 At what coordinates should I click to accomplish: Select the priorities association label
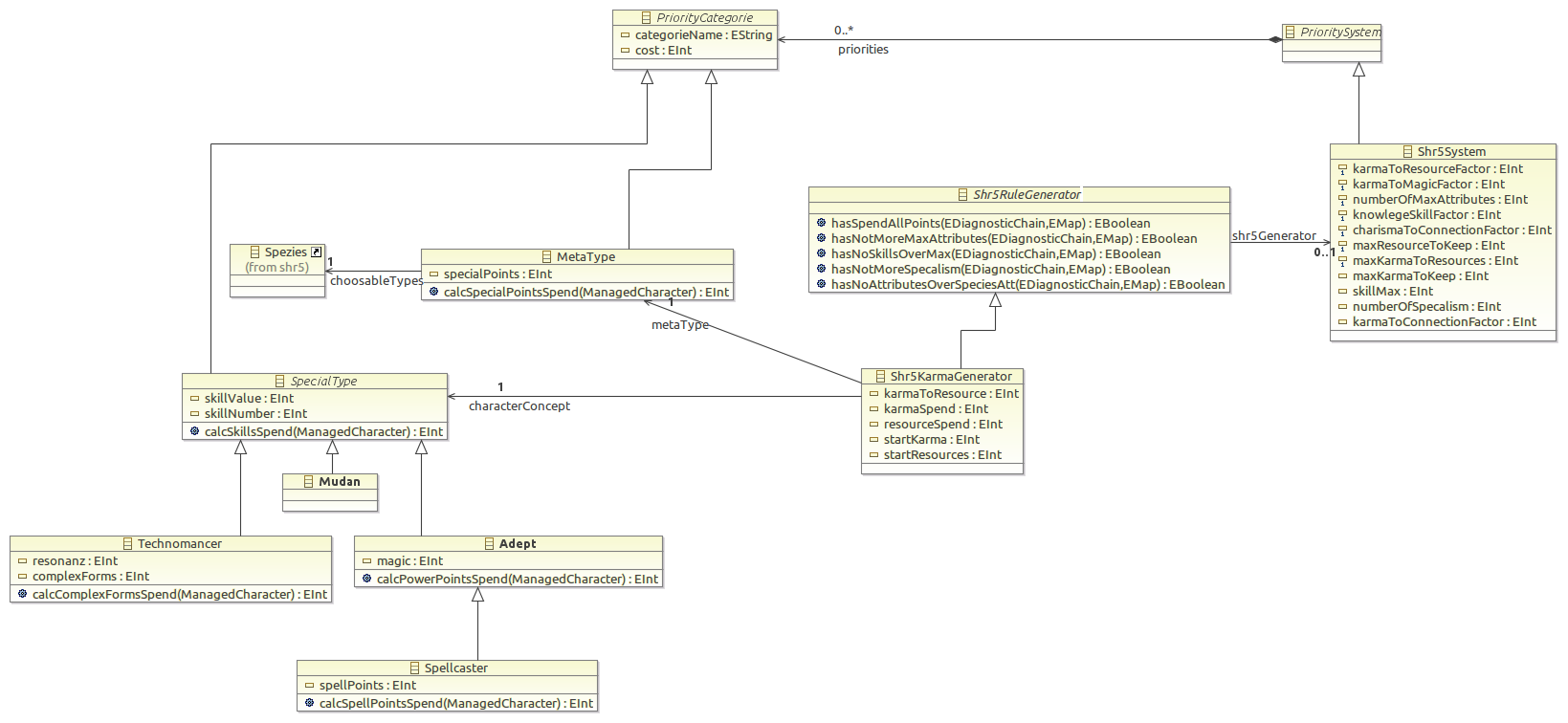point(863,50)
